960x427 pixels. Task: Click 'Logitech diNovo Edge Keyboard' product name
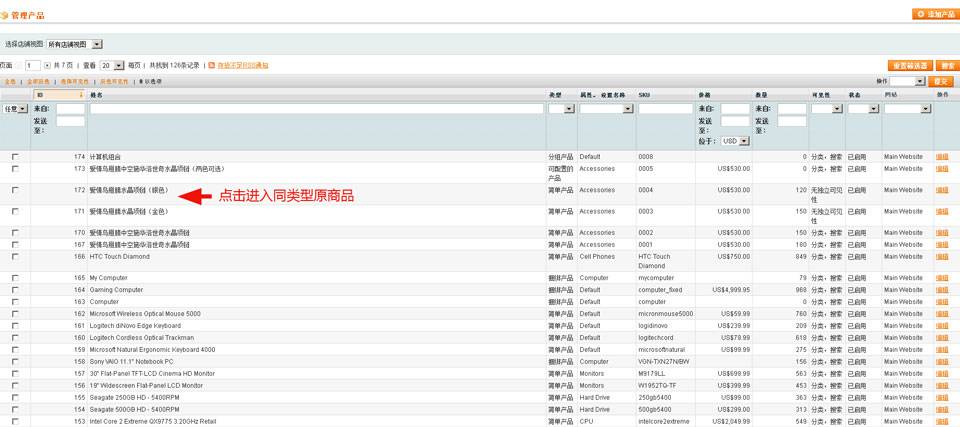point(135,326)
